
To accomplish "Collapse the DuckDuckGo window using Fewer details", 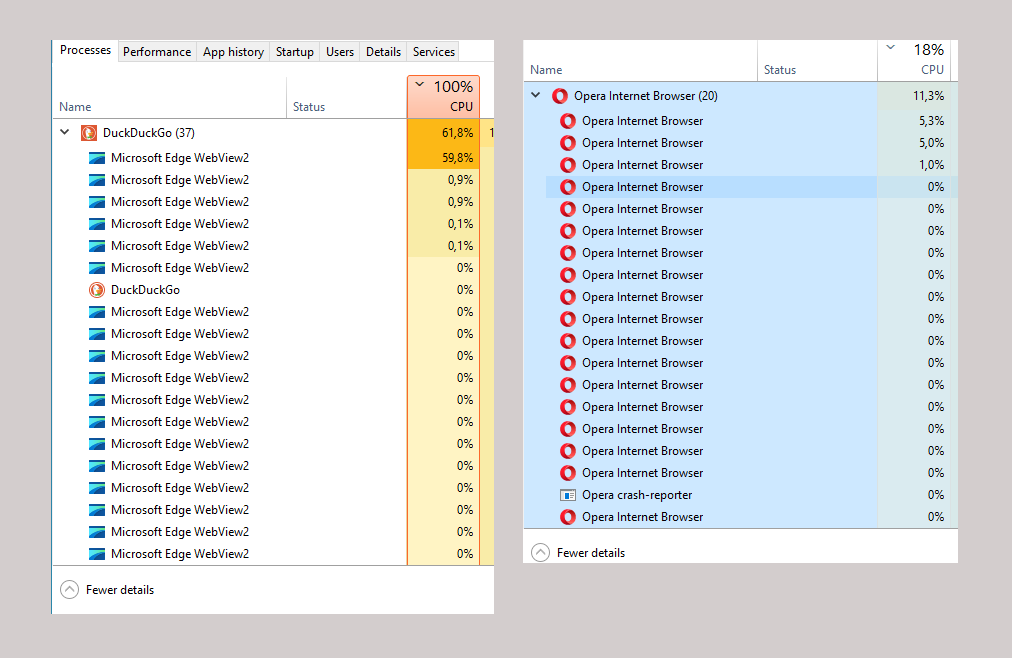I will 107,590.
